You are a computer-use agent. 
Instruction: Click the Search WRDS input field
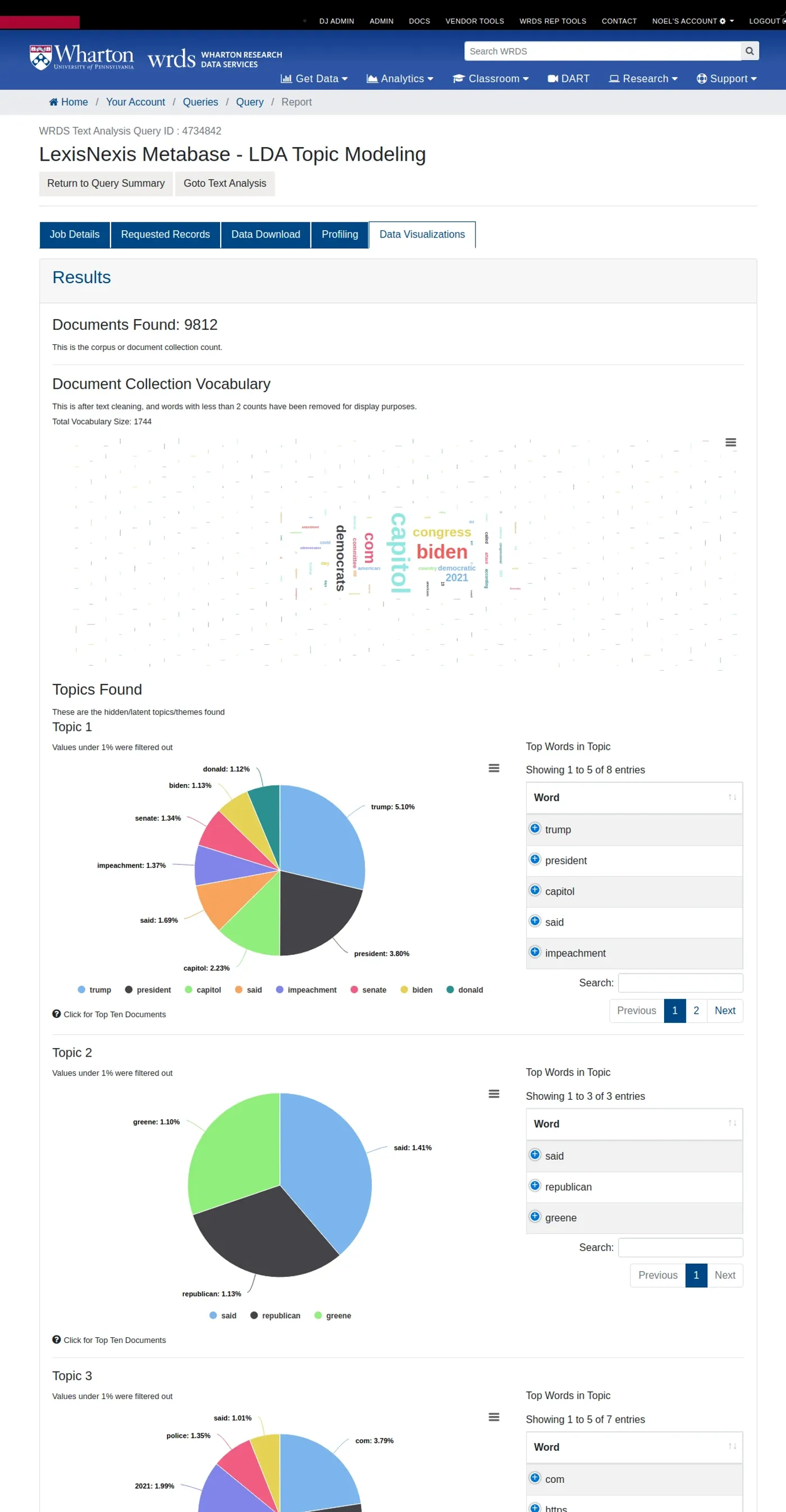[602, 51]
